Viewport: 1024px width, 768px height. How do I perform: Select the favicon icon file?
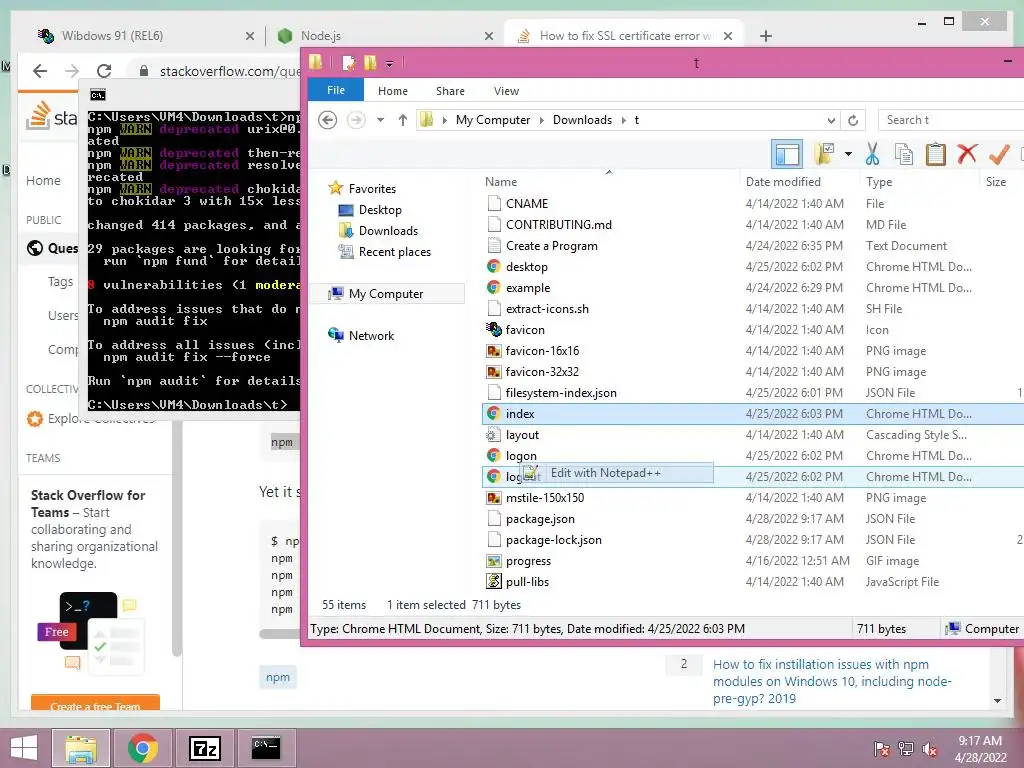coord(524,330)
